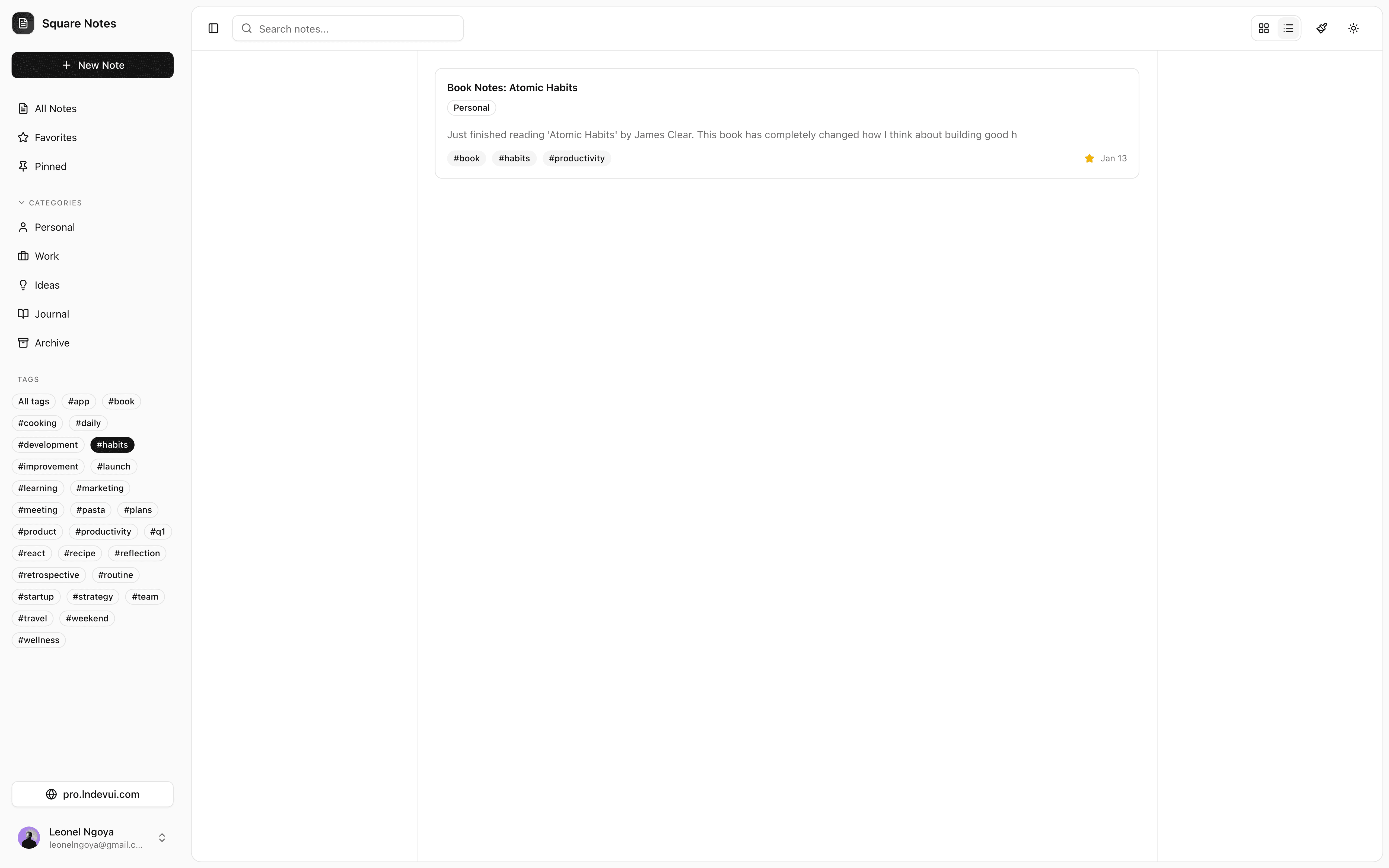Click the search magnifier icon
The height and width of the screenshot is (868, 1389).
tap(247, 28)
